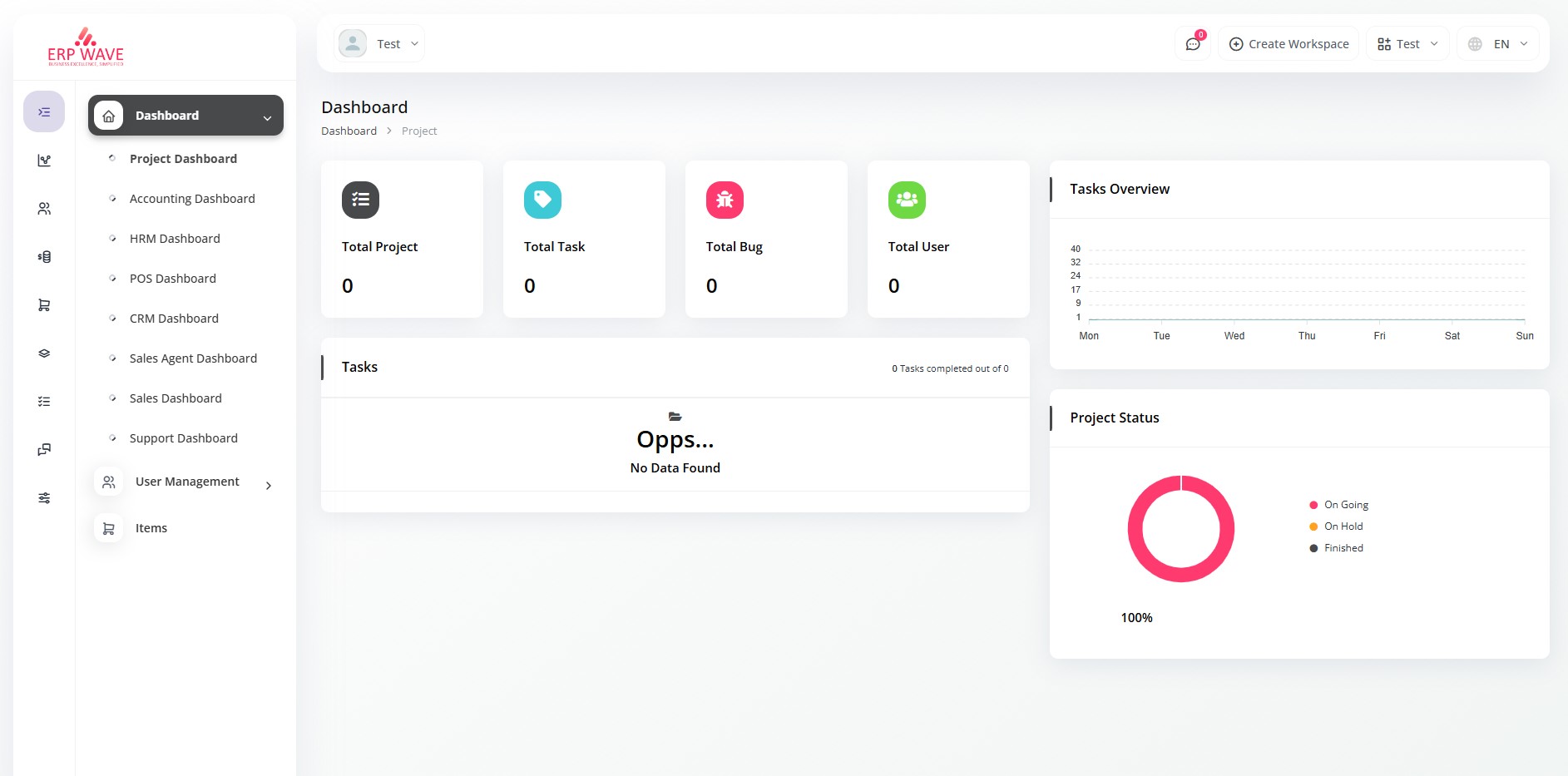Open the task checklist sidebar icon

click(x=44, y=402)
